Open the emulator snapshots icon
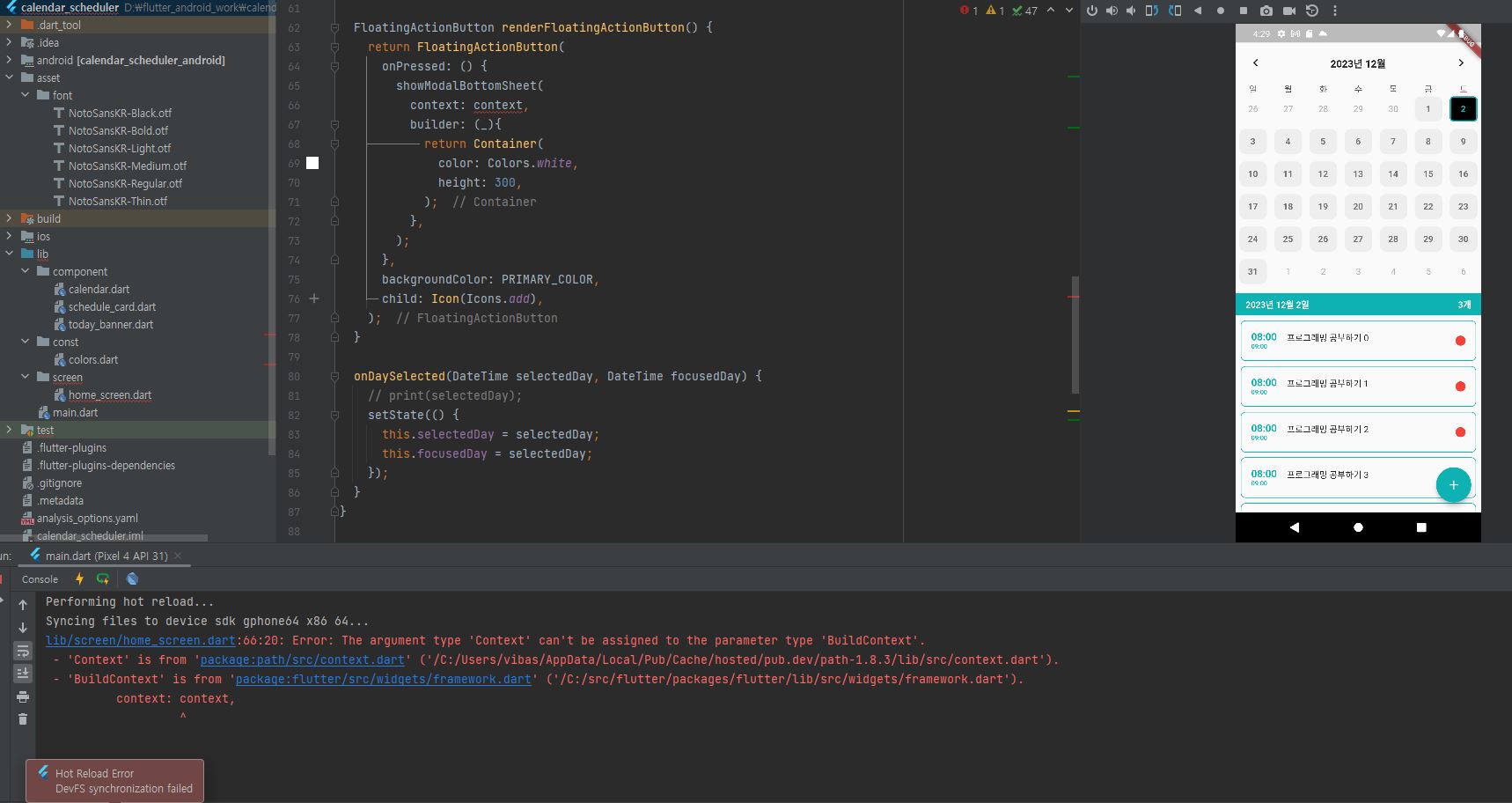The height and width of the screenshot is (803, 1512). pyautogui.click(x=1312, y=11)
